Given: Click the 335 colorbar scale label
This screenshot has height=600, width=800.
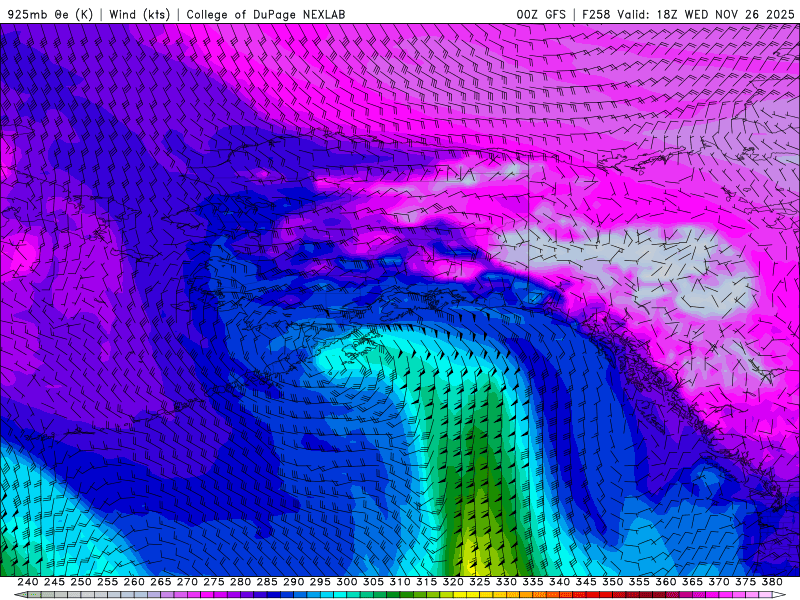Looking at the screenshot, I should (532, 582).
